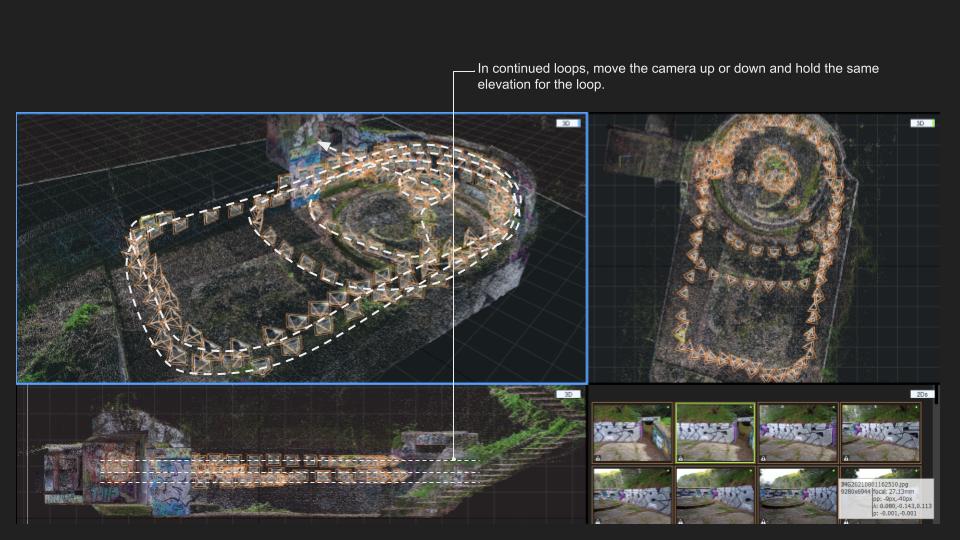Click lock icon on first top-row thumbnail

[x=598, y=457]
